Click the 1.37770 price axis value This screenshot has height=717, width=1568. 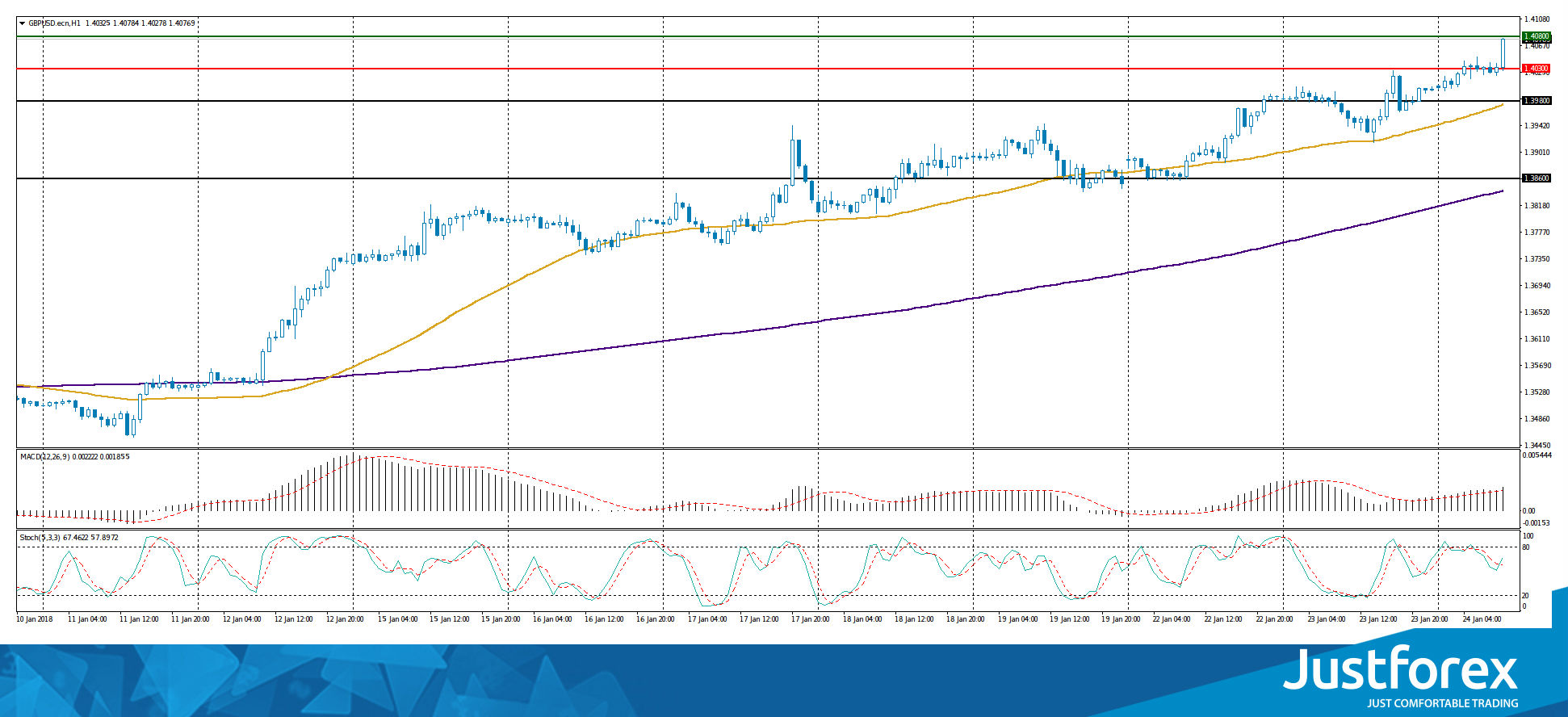[x=1537, y=233]
